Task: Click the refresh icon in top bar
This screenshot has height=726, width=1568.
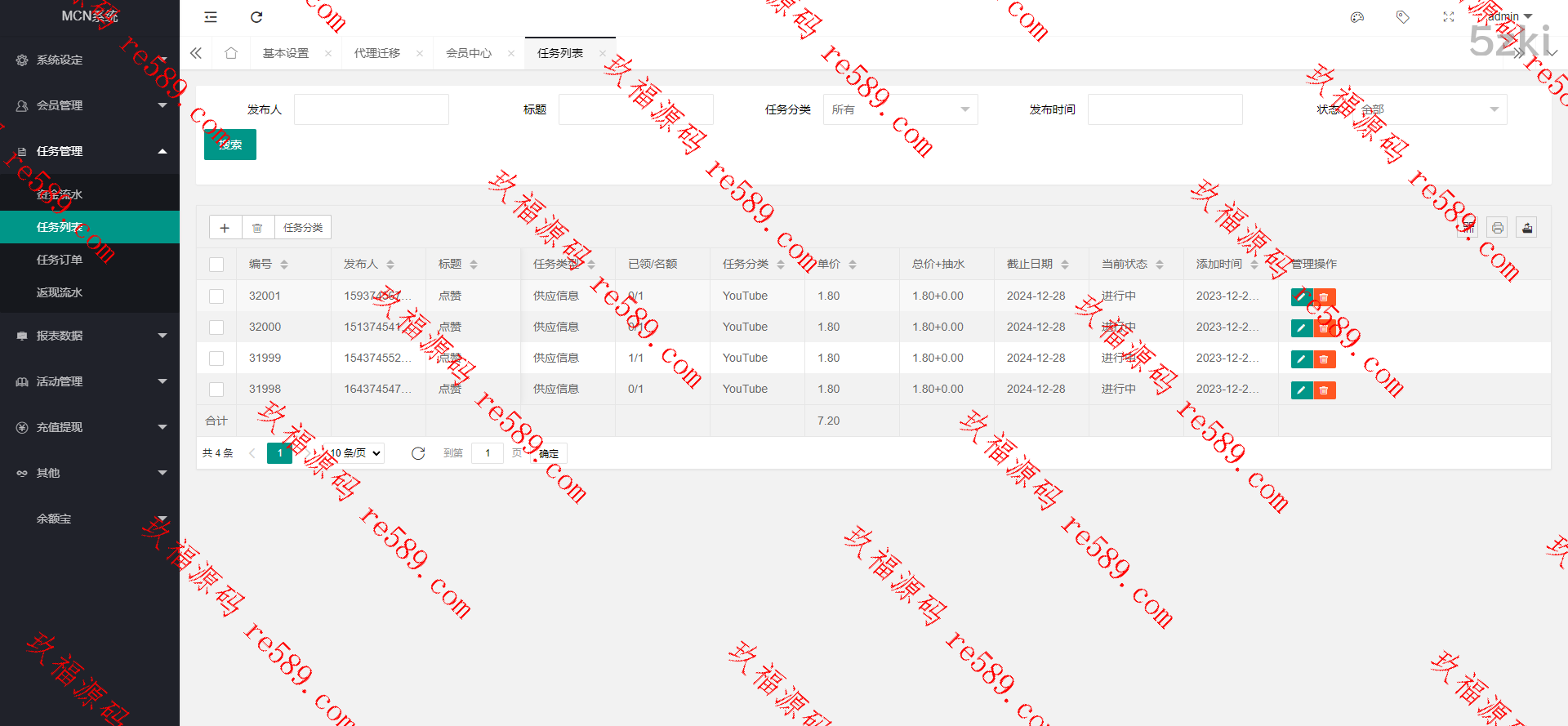Action: [x=256, y=17]
